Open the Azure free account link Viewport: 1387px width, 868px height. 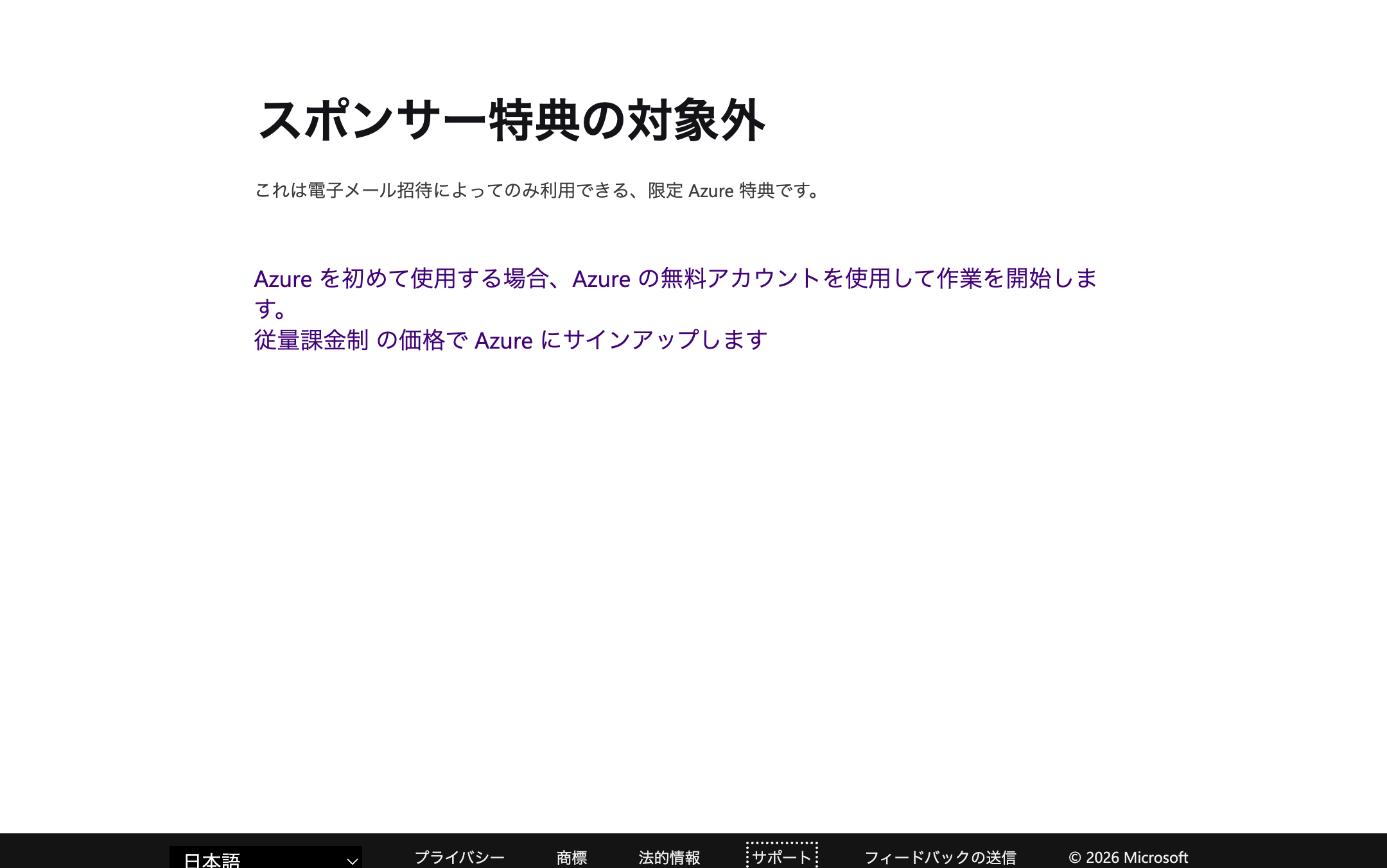676,293
